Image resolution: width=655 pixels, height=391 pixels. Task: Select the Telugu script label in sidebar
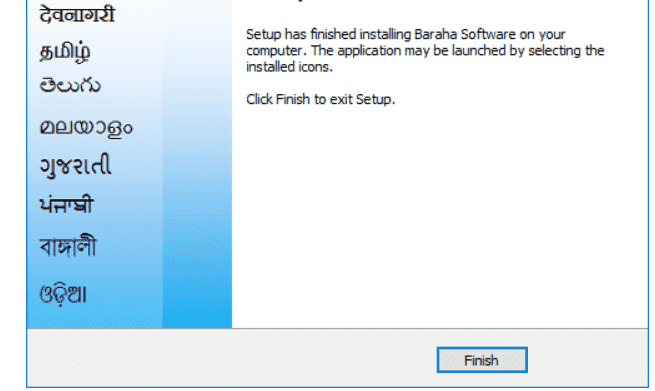click(x=70, y=86)
